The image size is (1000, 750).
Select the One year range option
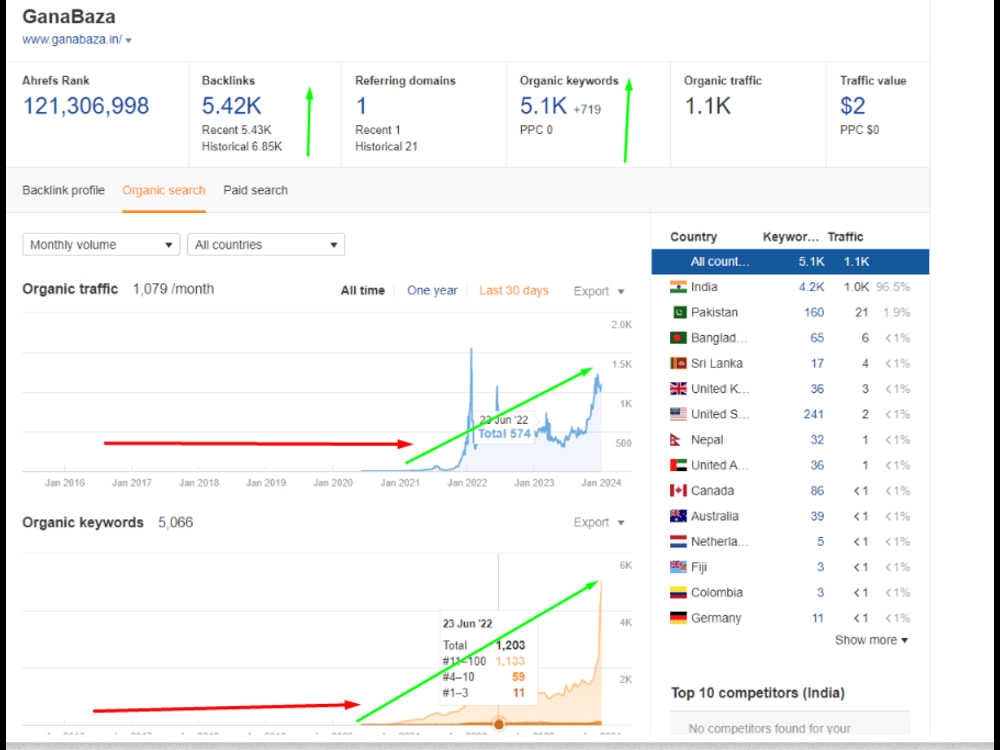[432, 291]
